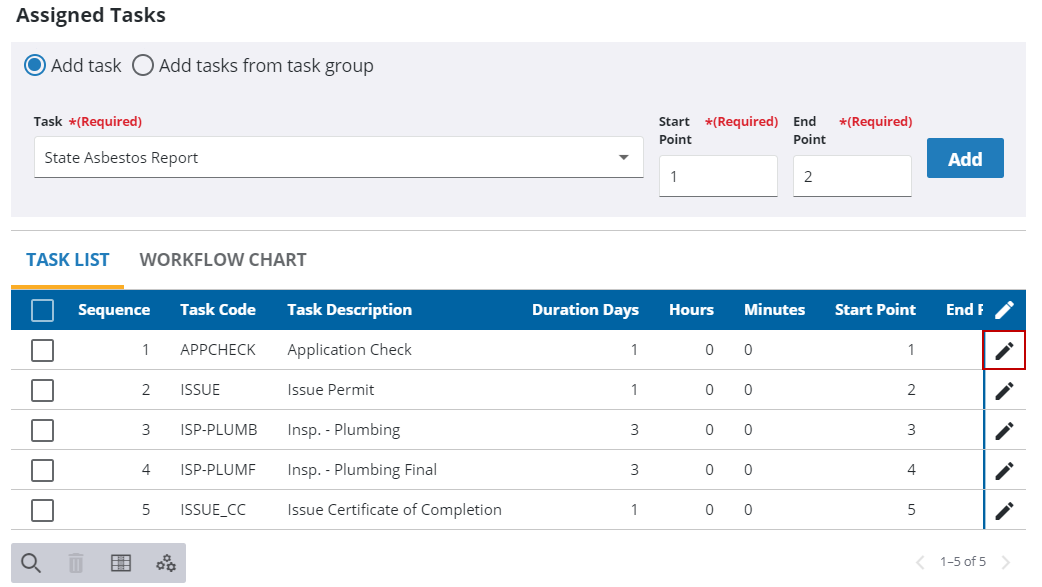Click the 1–5 of 5 pagination text
The image size is (1042, 587).
pyautogui.click(x=963, y=562)
